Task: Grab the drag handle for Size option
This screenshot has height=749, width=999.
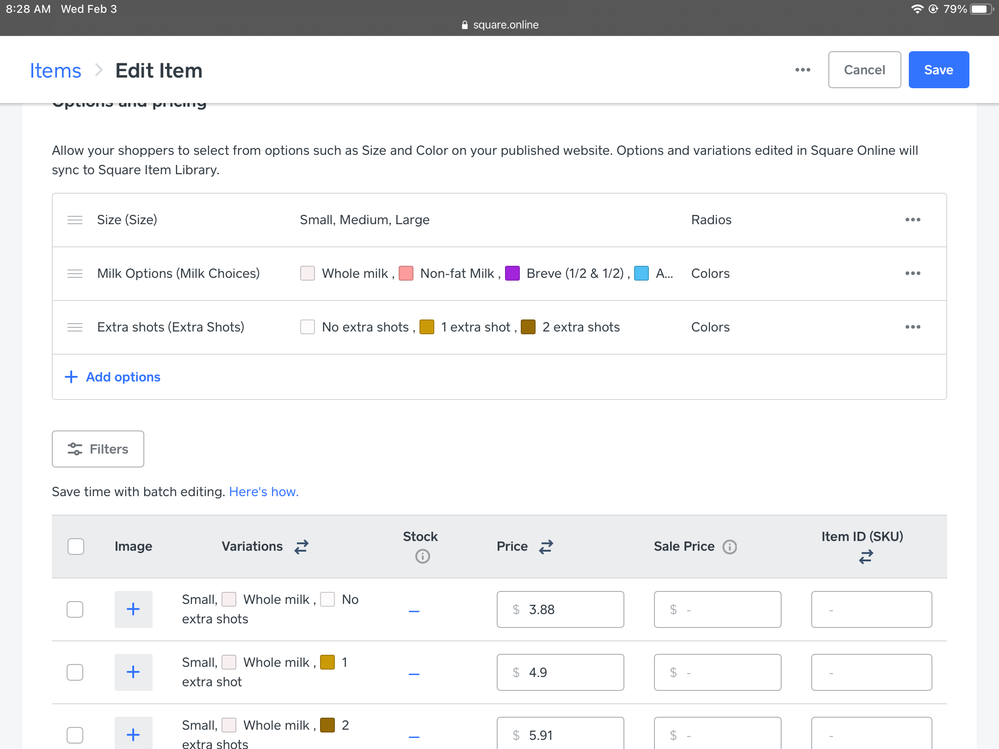Action: pos(75,220)
